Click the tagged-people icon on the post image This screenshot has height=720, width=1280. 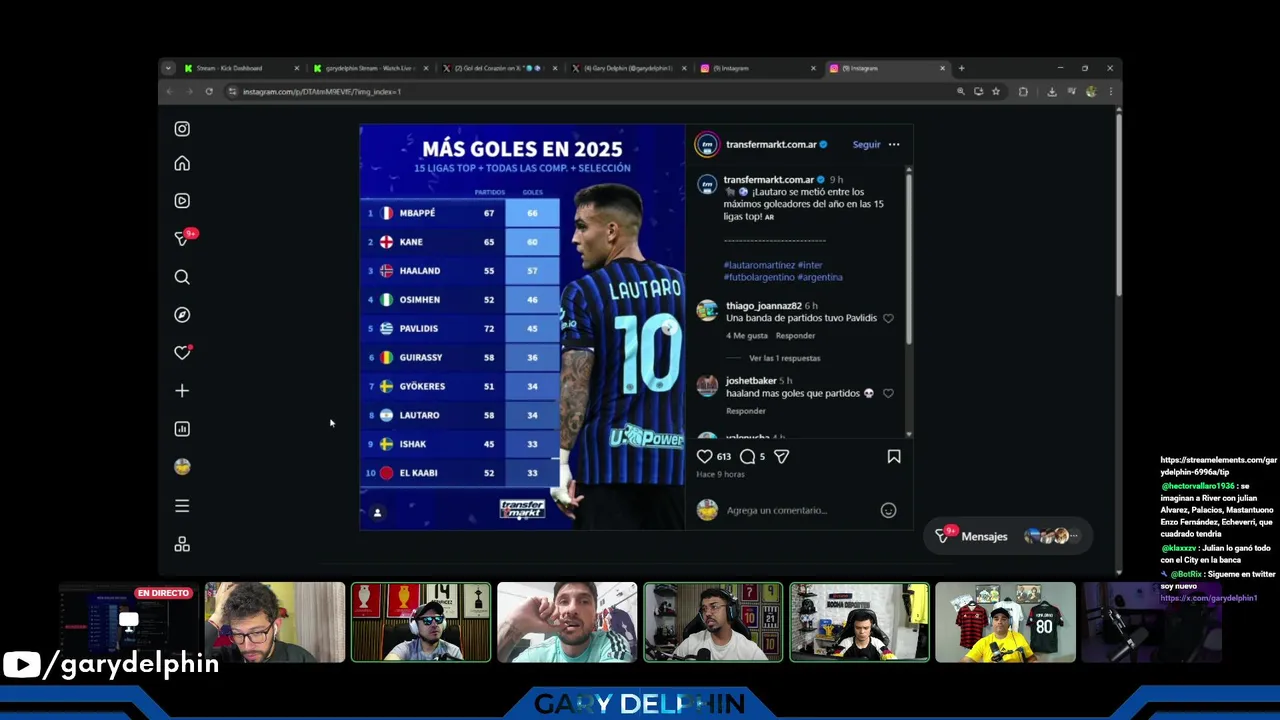tap(377, 512)
